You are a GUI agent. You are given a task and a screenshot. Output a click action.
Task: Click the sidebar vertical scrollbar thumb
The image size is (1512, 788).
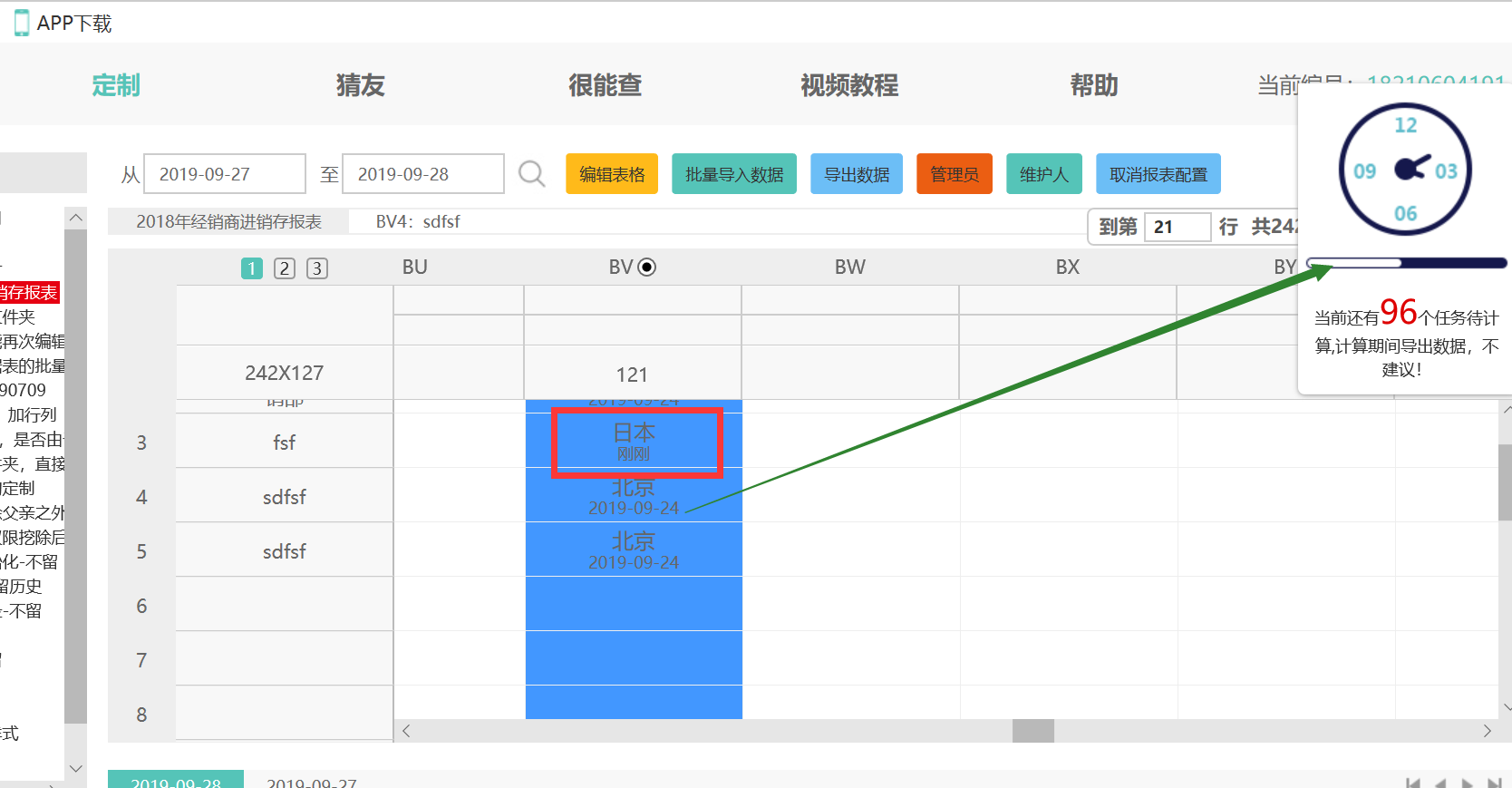(76, 476)
